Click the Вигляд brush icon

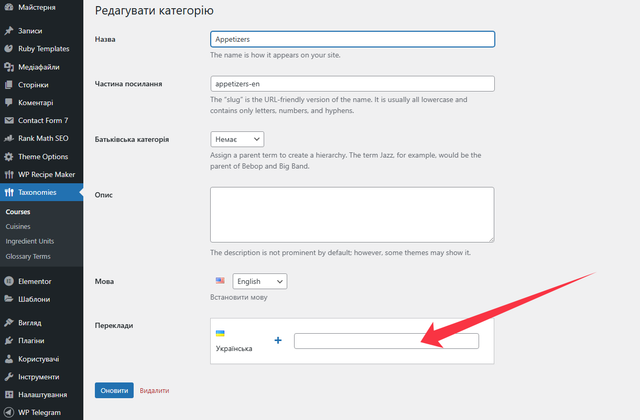click(9, 322)
